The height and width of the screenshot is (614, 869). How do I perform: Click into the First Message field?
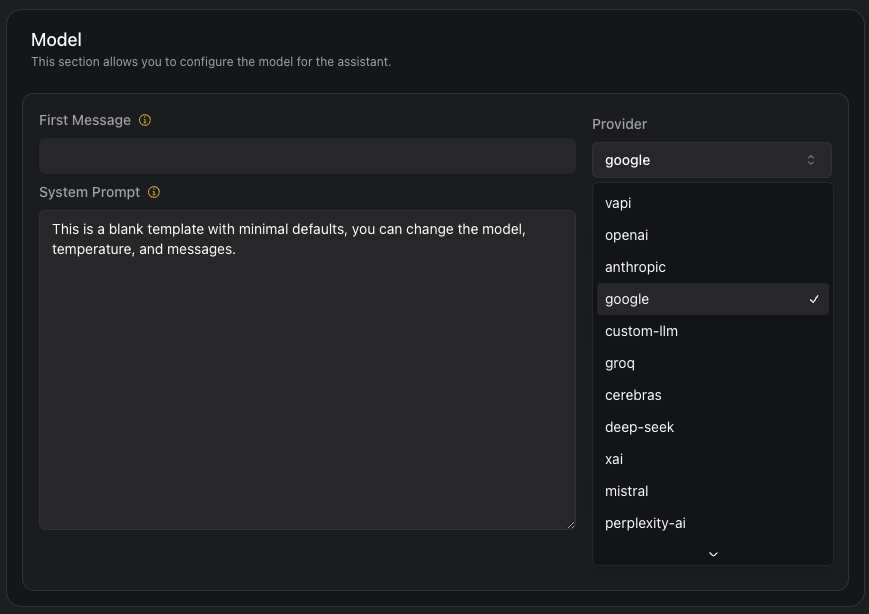pos(307,156)
